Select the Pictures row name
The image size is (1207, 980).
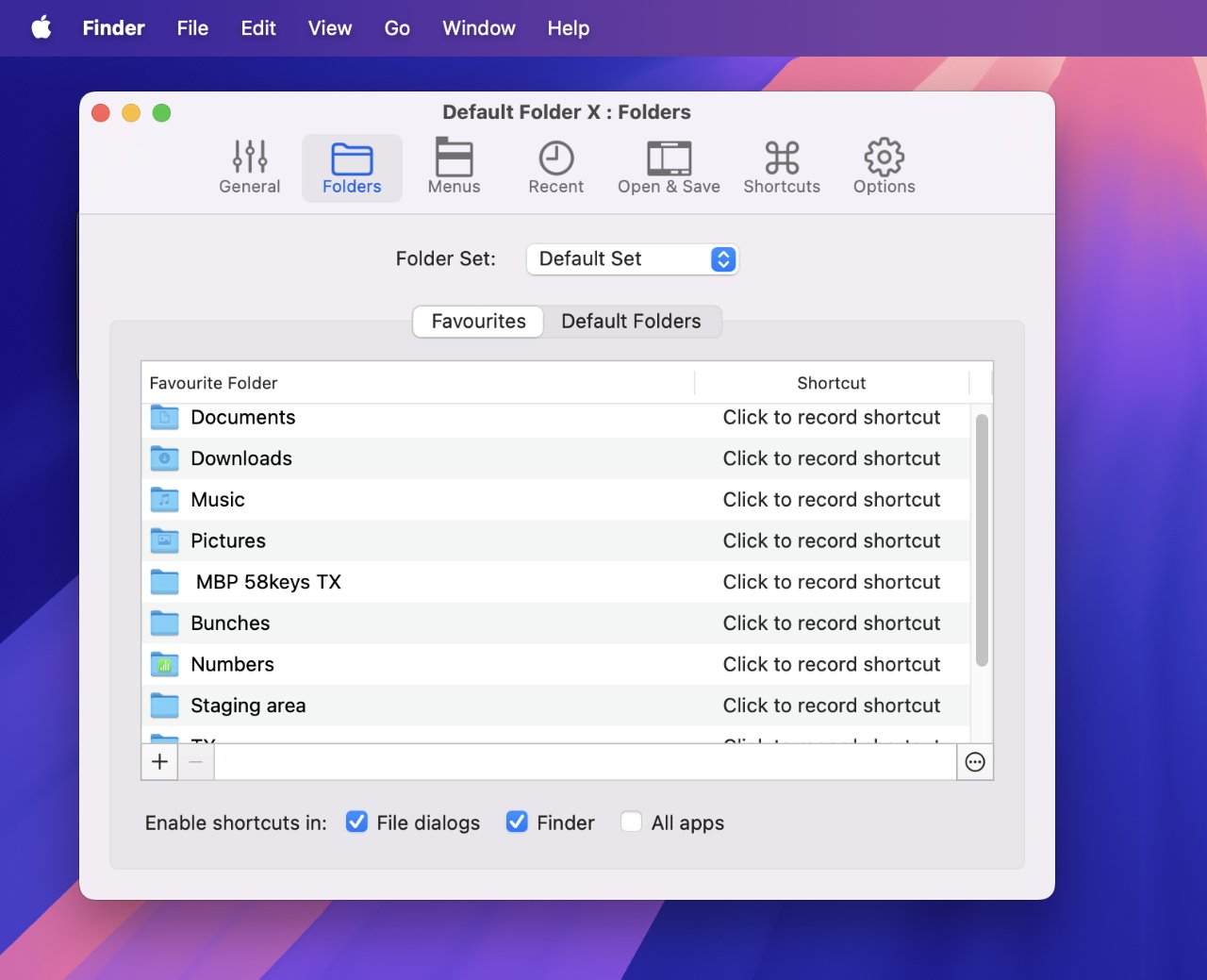coord(228,540)
